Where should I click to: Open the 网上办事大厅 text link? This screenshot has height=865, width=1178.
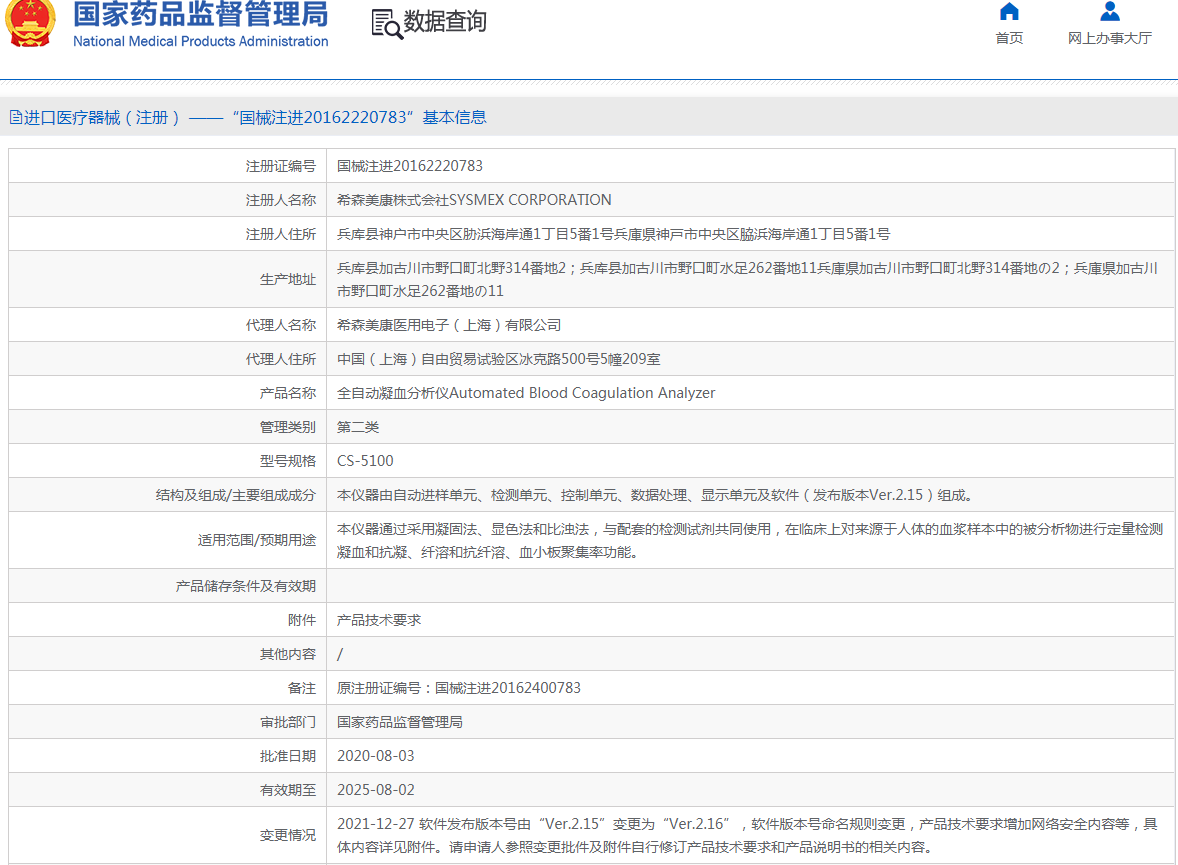pyautogui.click(x=1109, y=38)
